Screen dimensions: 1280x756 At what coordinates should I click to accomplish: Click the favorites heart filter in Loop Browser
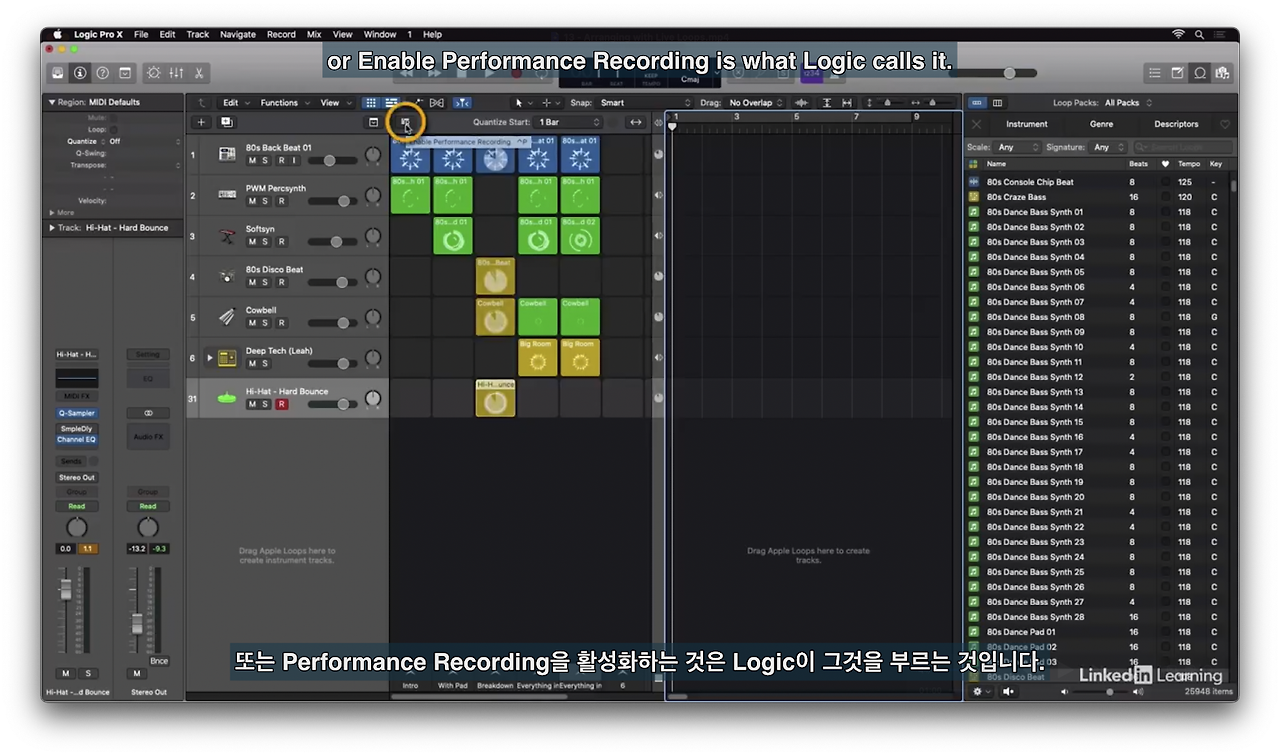click(x=1225, y=124)
